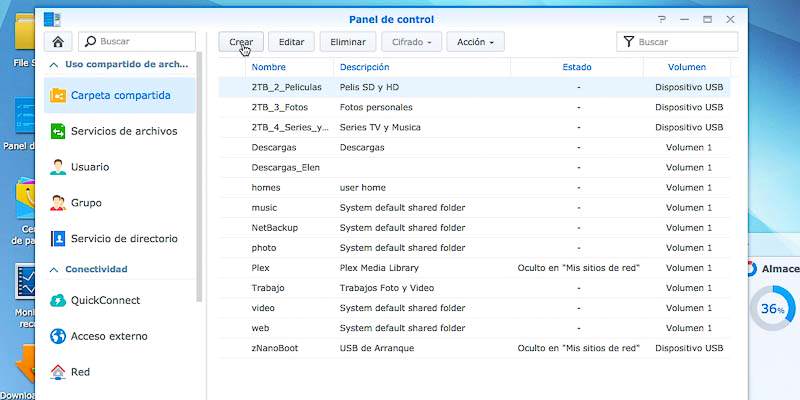
Task: Click the Grupo people icon
Action: pyautogui.click(x=58, y=203)
